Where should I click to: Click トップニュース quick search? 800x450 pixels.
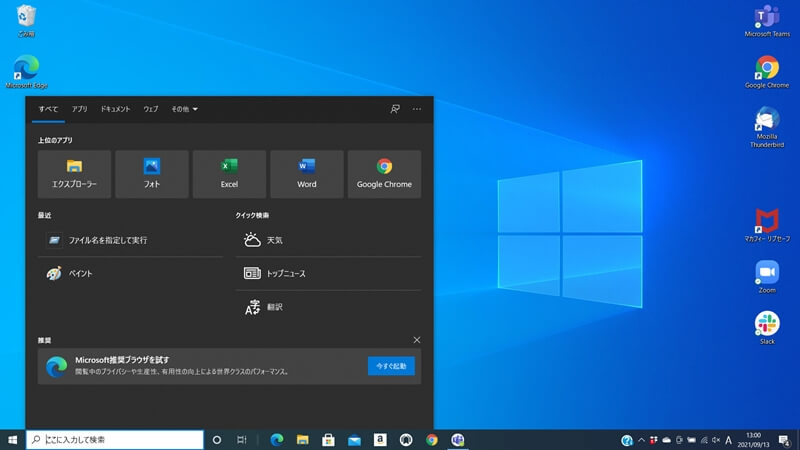coord(329,273)
